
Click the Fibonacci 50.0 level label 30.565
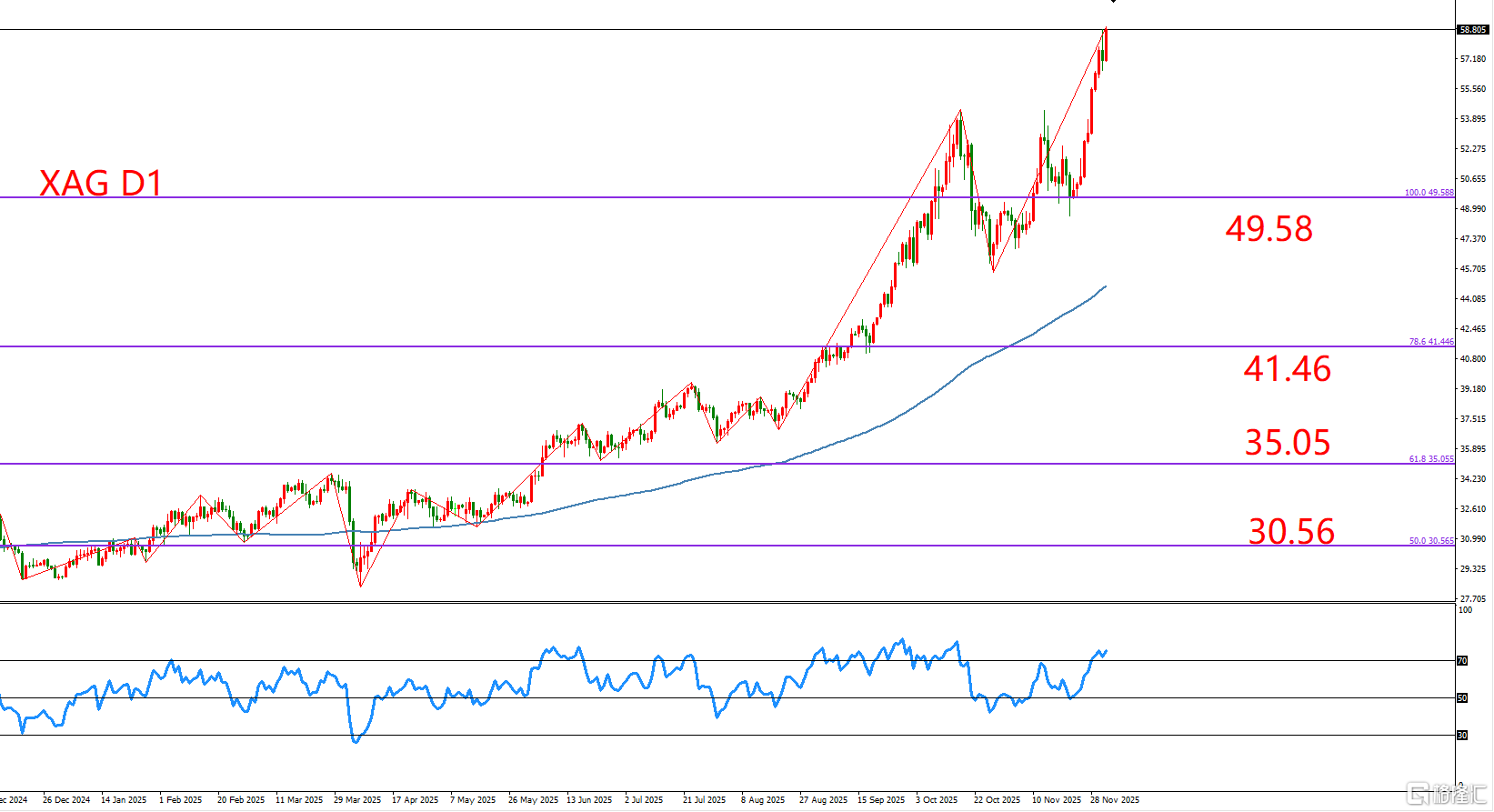[x=1430, y=541]
